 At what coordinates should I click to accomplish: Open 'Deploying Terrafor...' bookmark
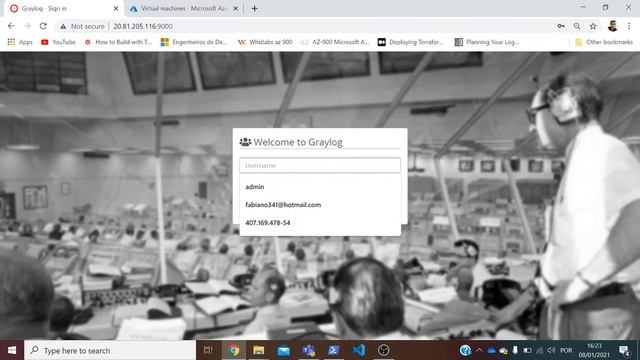410,42
